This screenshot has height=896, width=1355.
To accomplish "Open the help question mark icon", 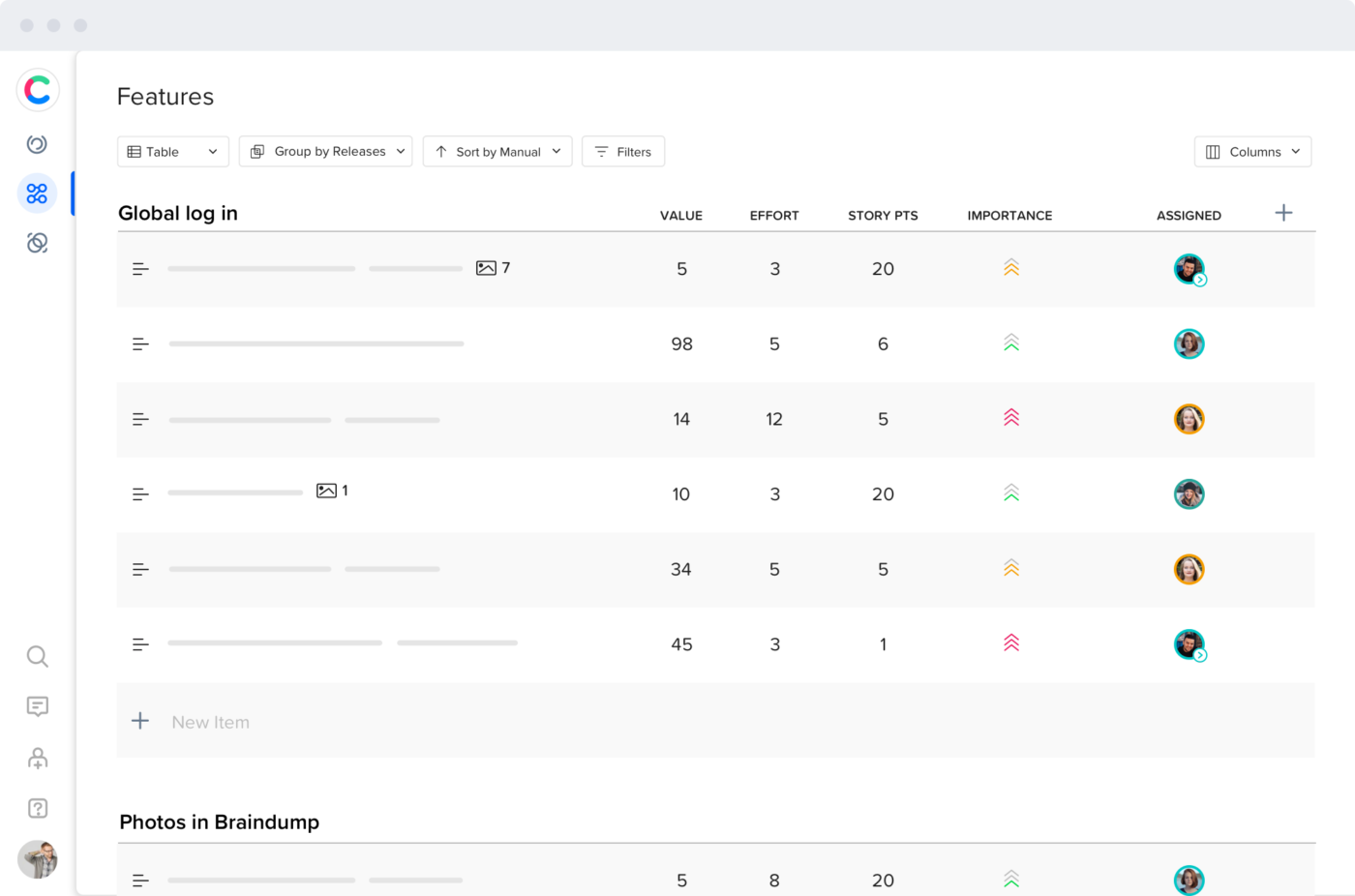I will pyautogui.click(x=38, y=808).
